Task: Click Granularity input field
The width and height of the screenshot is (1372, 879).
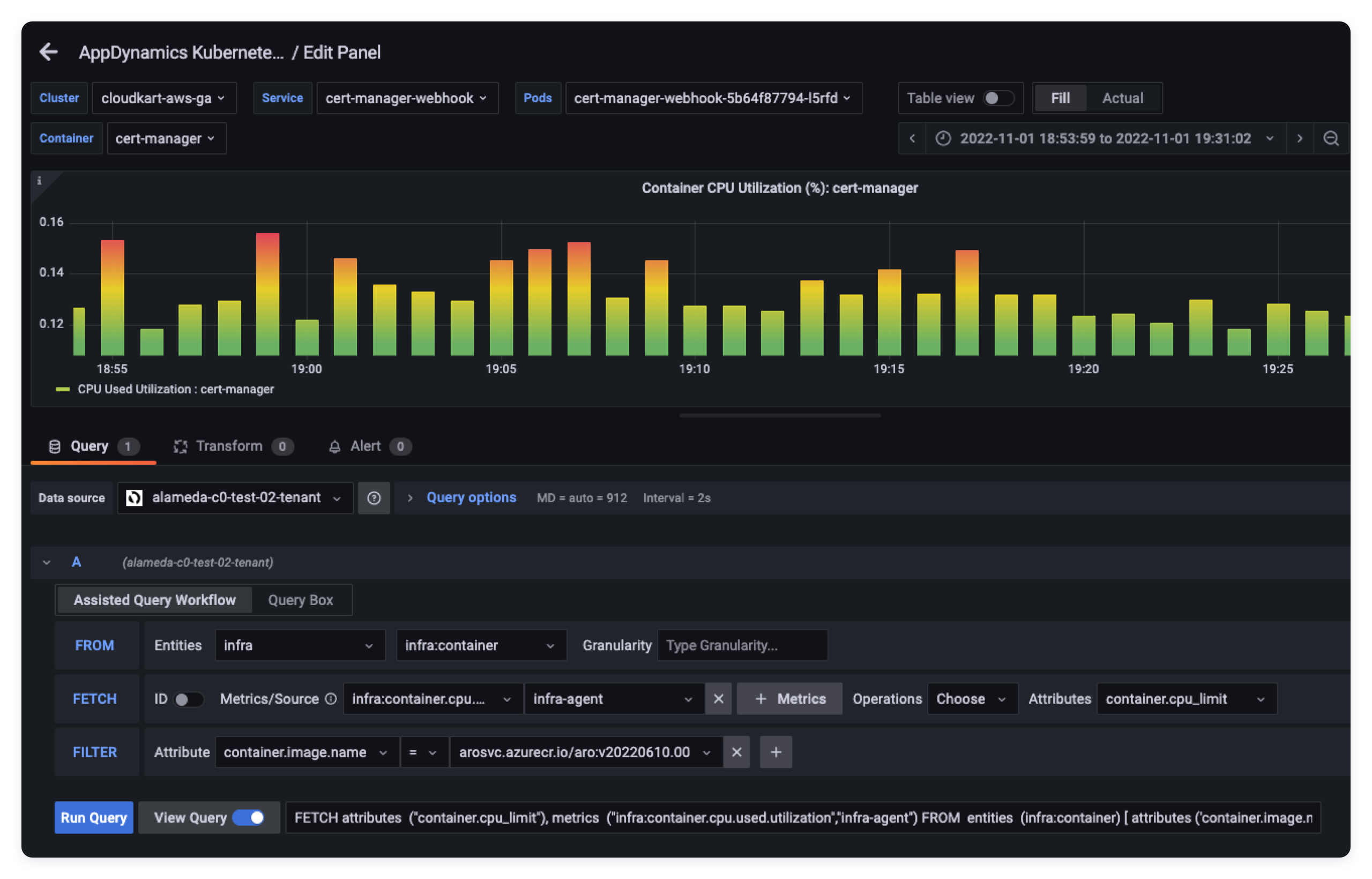Action: (742, 645)
